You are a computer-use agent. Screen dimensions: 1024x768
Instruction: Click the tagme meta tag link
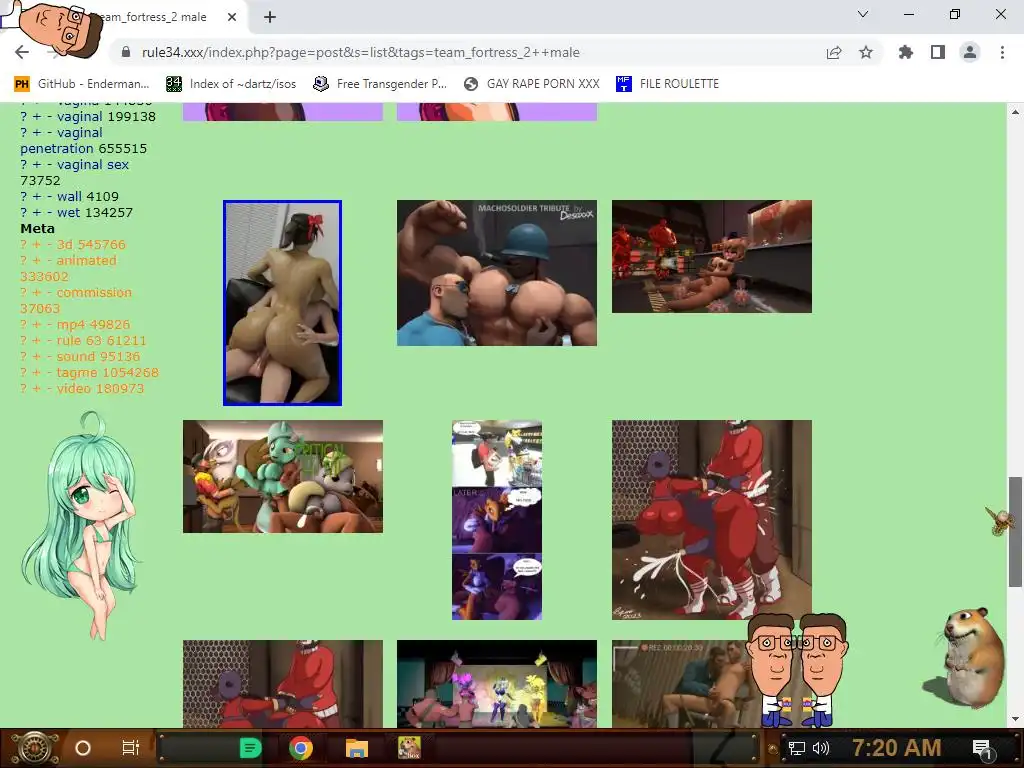point(76,372)
